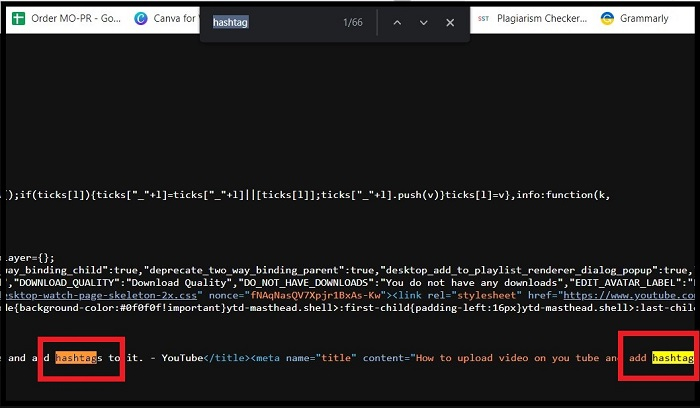Click the SST Plagiarism Checker favicon

[483, 19]
